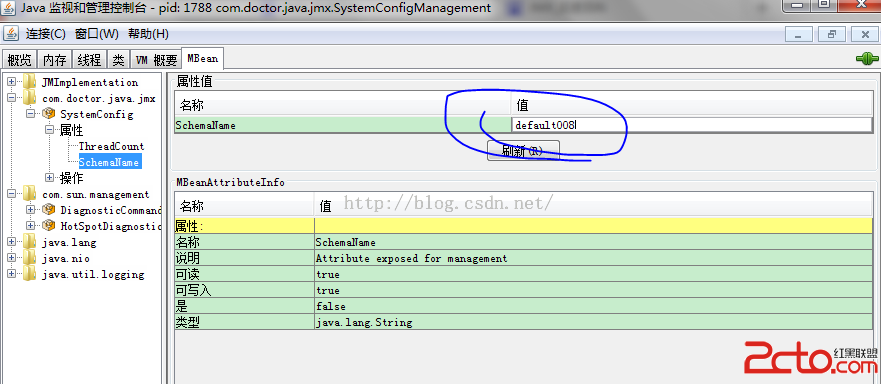
Task: Click the 是 row value false
Action: click(593, 306)
